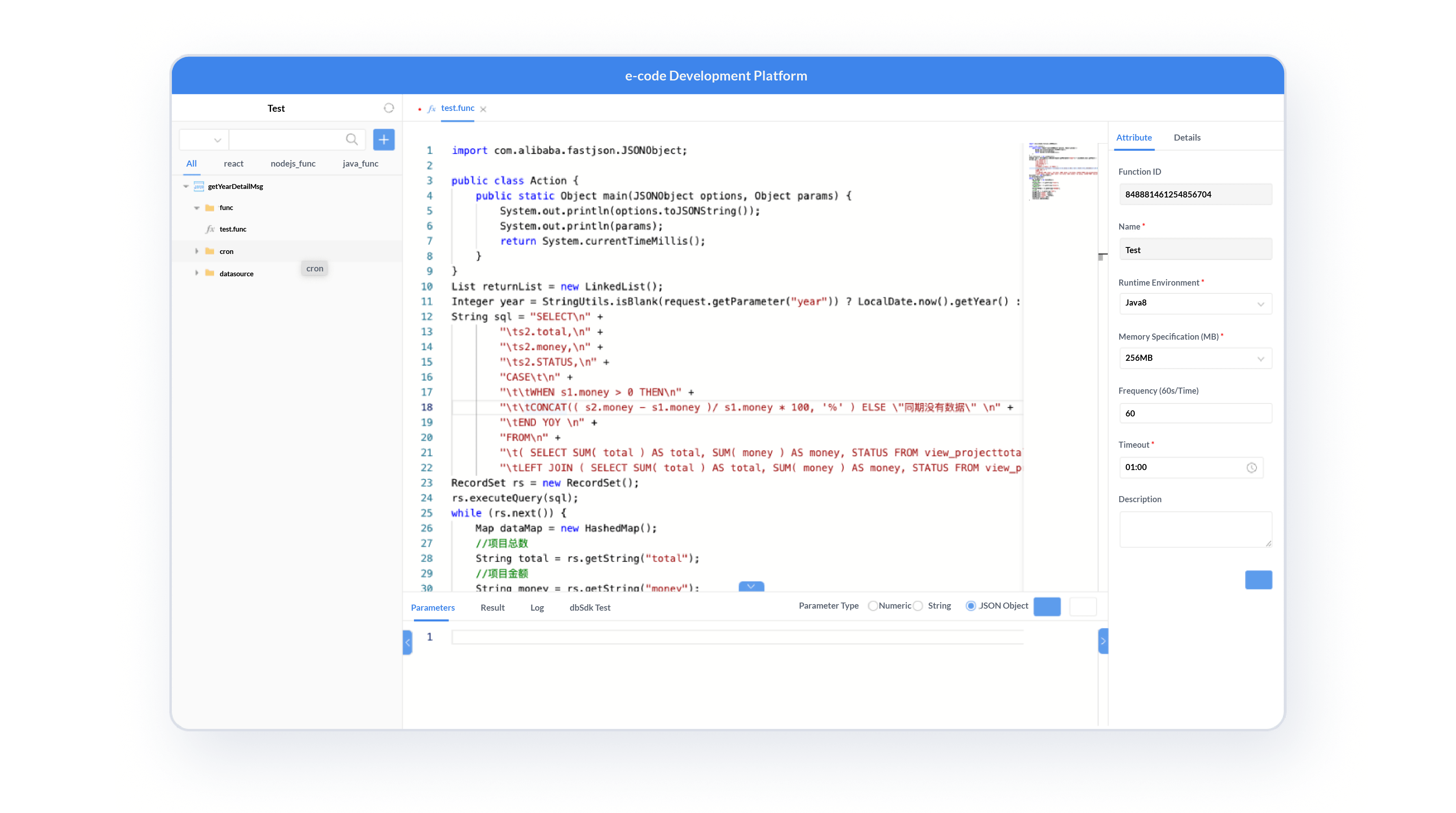Screen dimensions: 1456x813
Task: Switch to the java_func tab
Action: [x=360, y=163]
